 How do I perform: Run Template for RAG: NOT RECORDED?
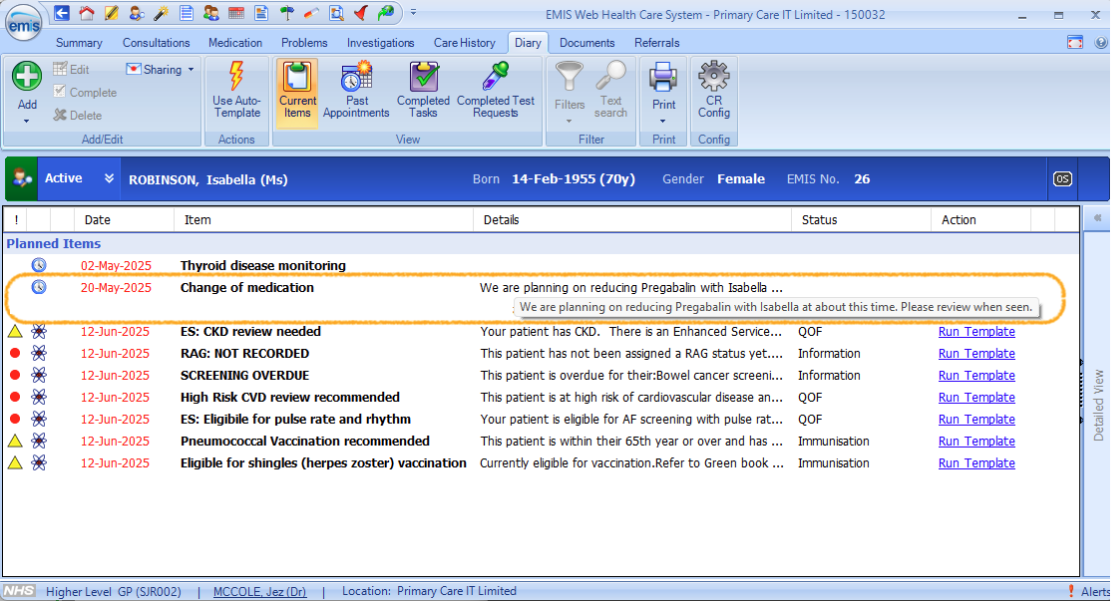[x=976, y=354]
